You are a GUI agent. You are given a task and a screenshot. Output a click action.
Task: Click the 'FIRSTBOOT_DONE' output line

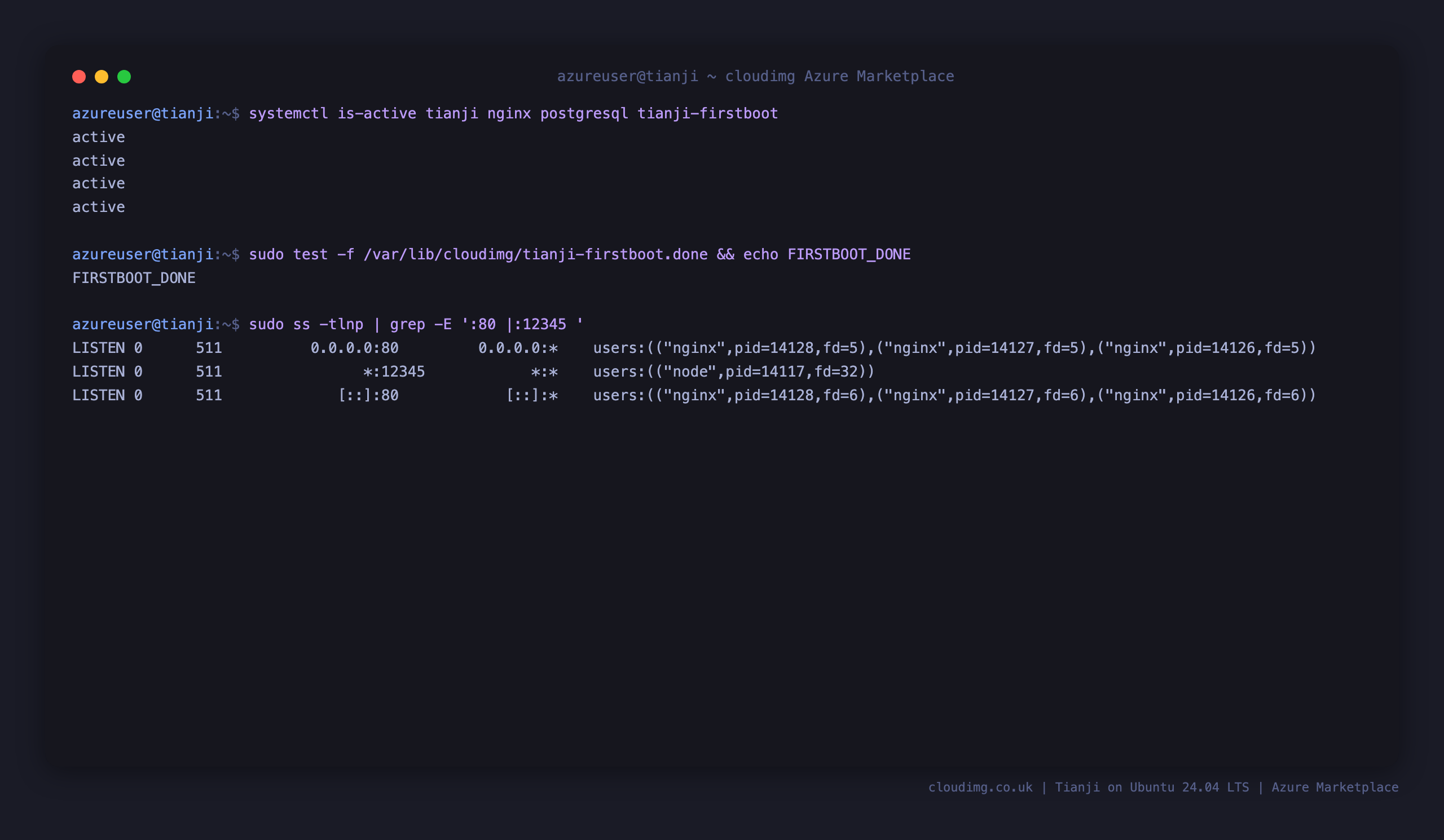pos(134,278)
